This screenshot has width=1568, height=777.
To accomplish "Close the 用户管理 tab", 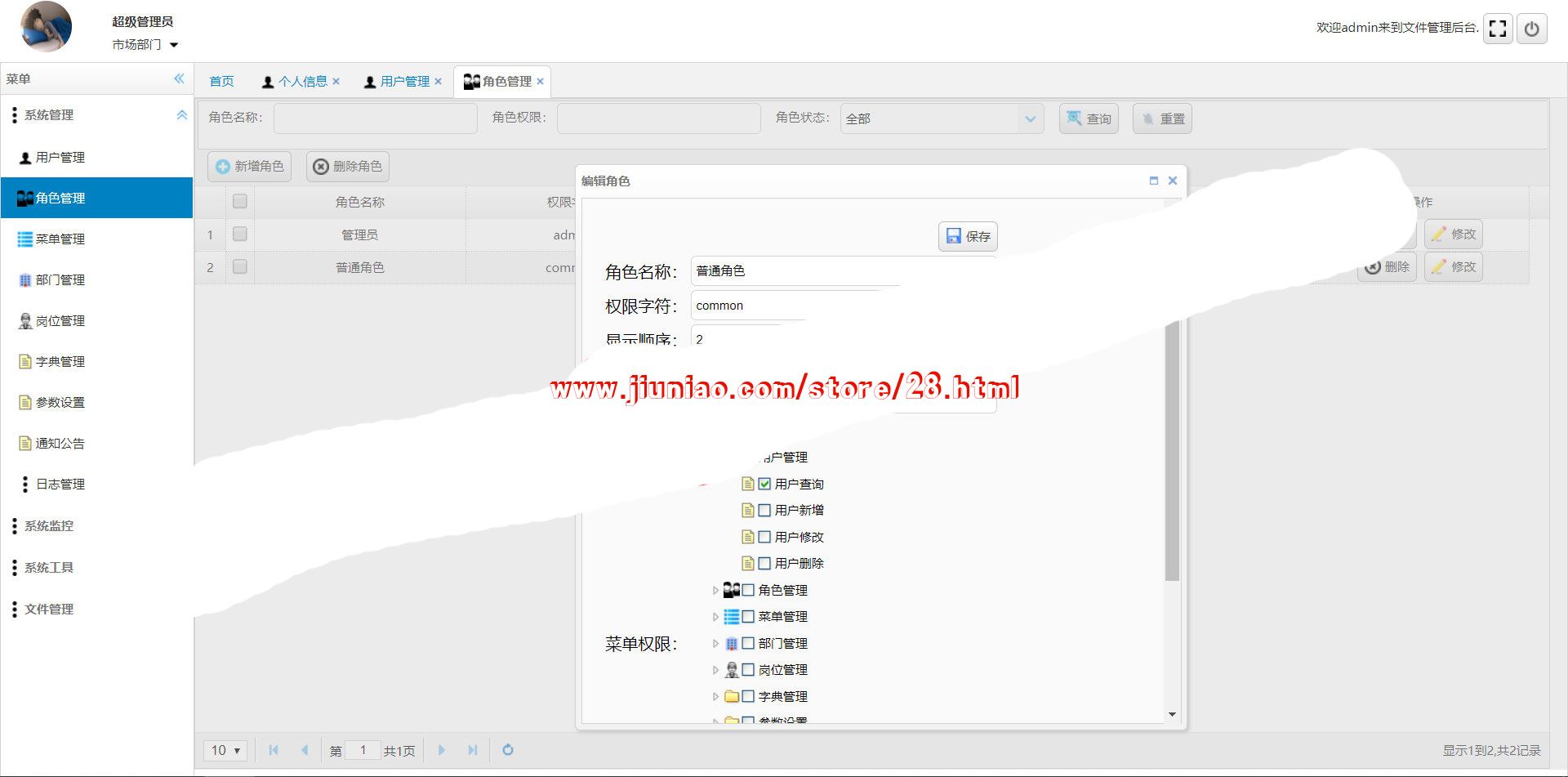I will click(438, 82).
